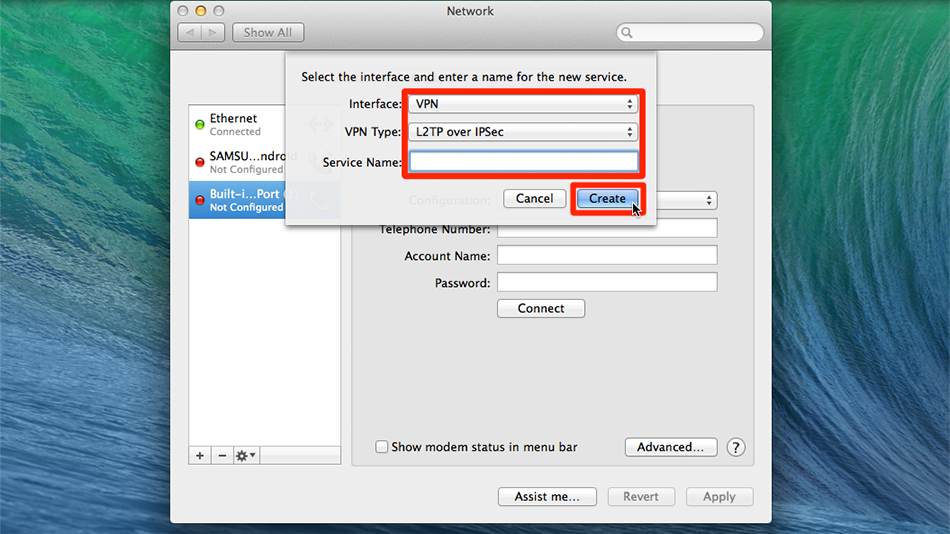Click the green Ethernet status dot
950x534 pixels.
tap(199, 125)
